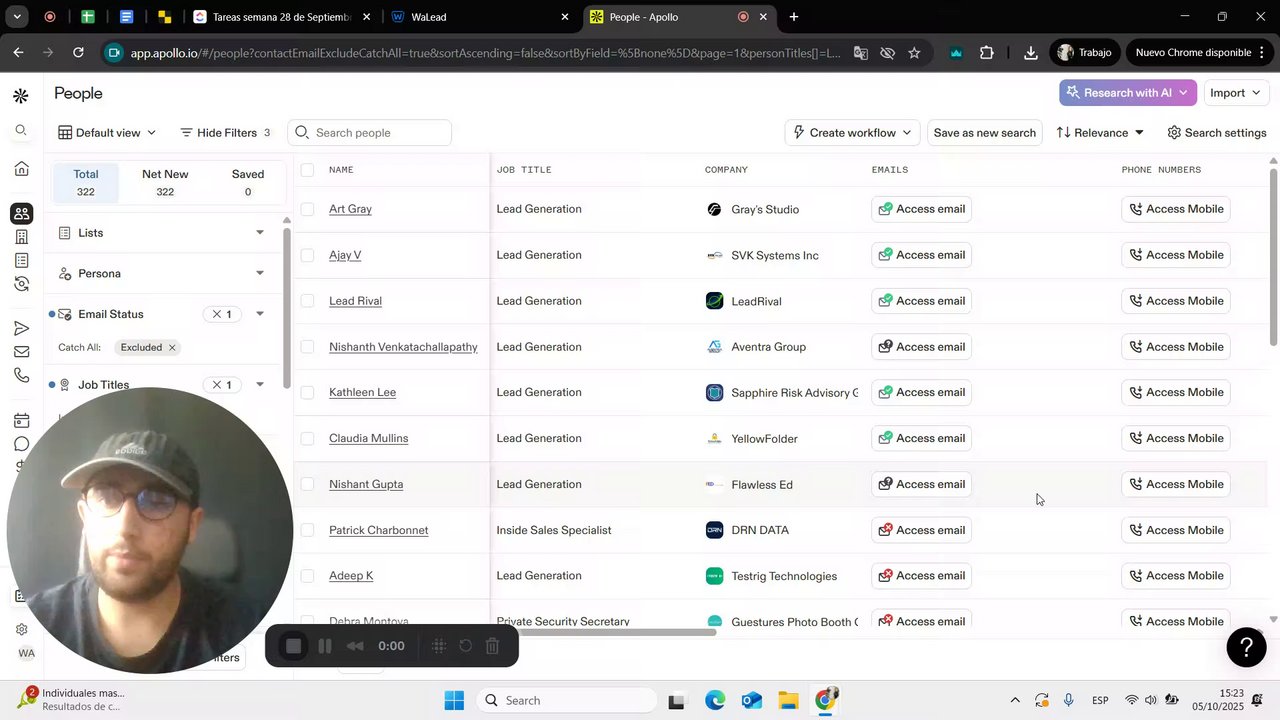Open the help question mark button
Viewport: 1280px width, 720px height.
[1246, 647]
